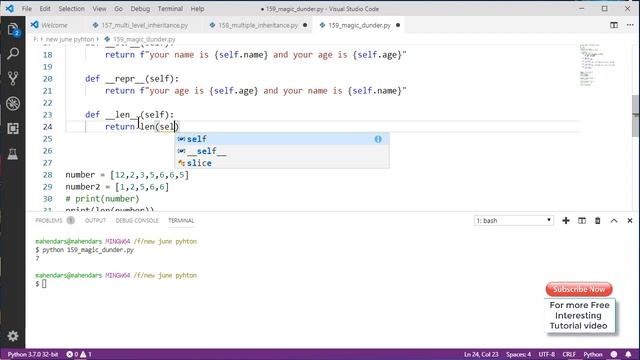Open the DEBUG CONSOLE panel tab
The width and height of the screenshot is (640, 360).
[x=137, y=220]
